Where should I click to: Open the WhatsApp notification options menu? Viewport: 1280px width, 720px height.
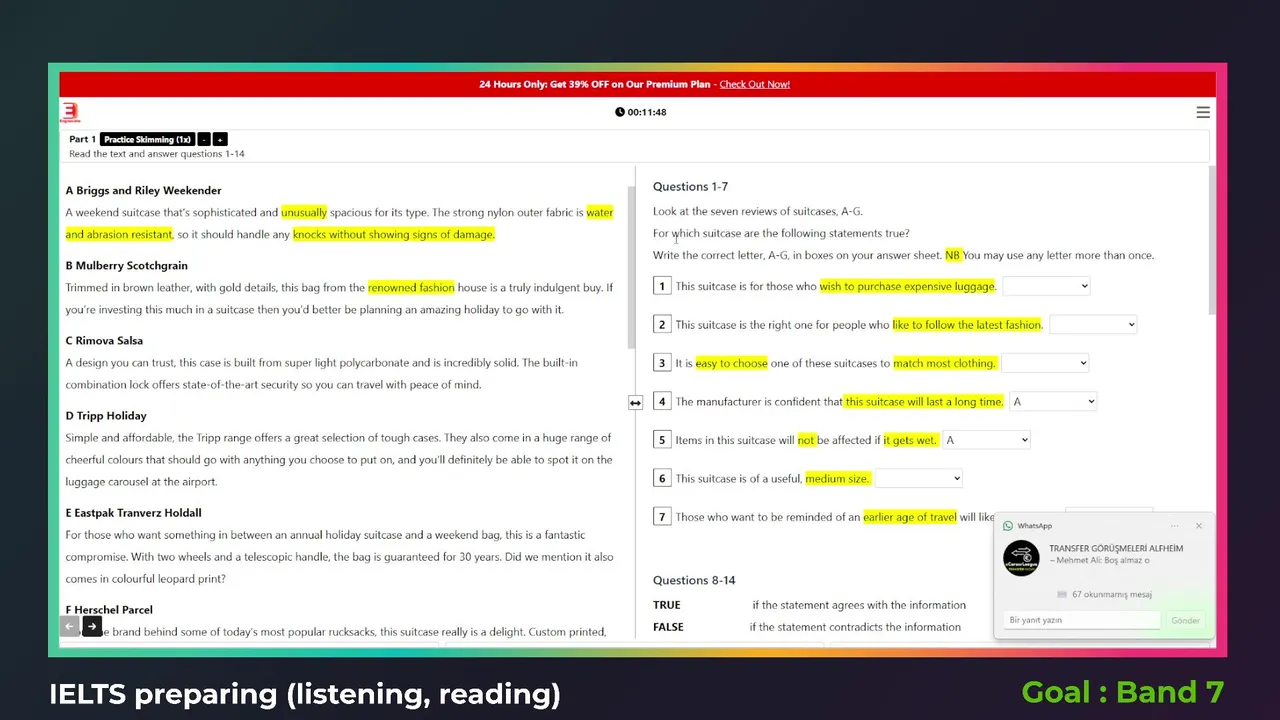point(1173,525)
